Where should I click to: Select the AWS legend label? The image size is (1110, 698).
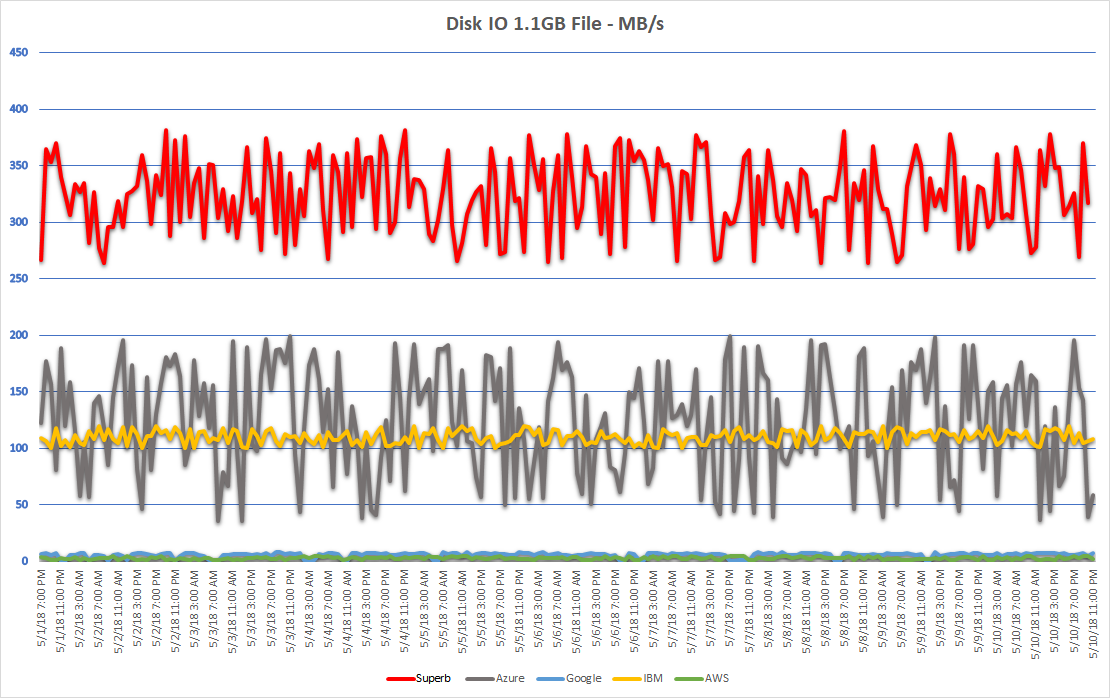coord(715,678)
